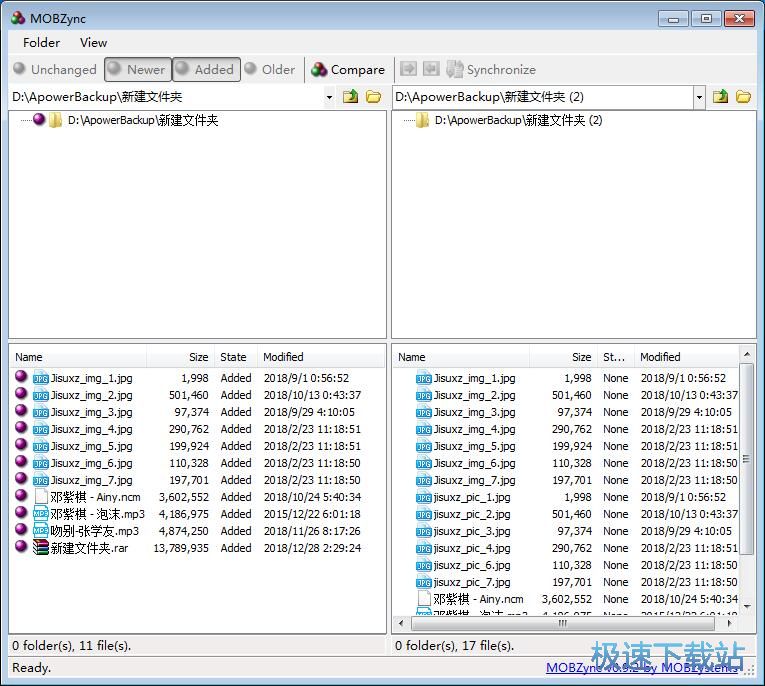Image resolution: width=765 pixels, height=686 pixels.
Task: Click the left pane up-folder icon
Action: click(x=350, y=97)
